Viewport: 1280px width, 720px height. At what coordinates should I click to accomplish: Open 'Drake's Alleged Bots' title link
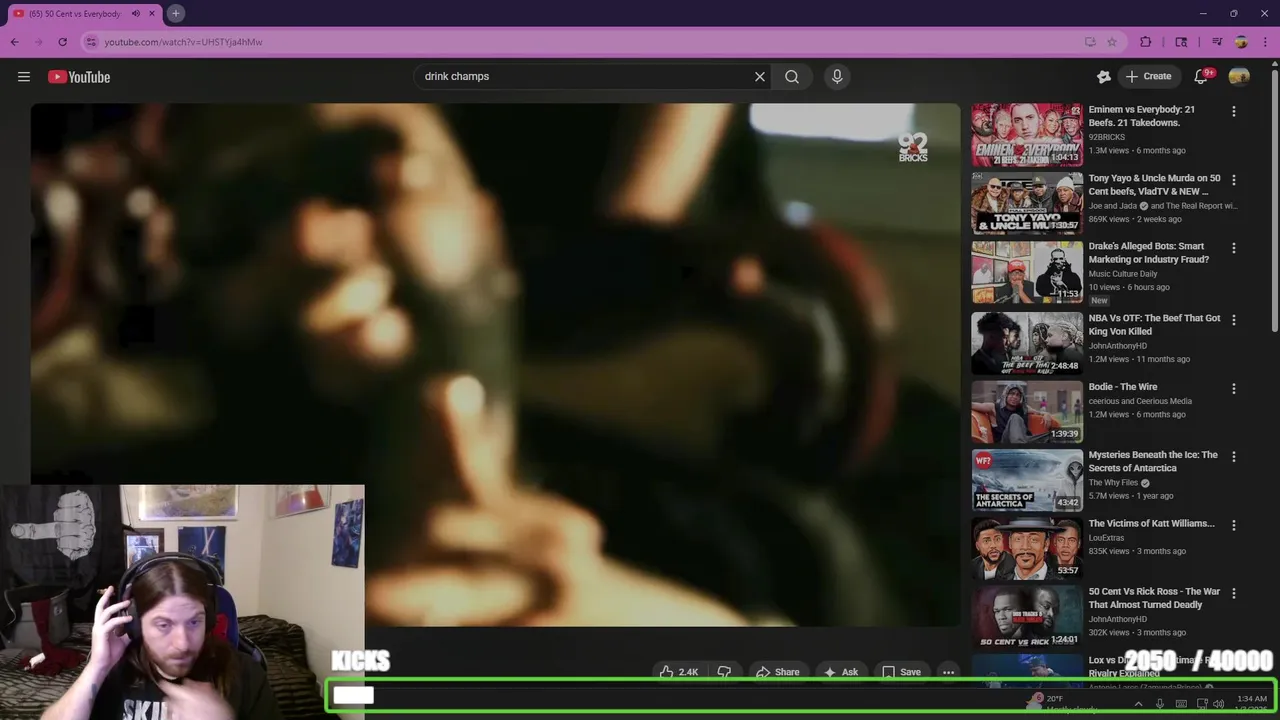click(1148, 252)
